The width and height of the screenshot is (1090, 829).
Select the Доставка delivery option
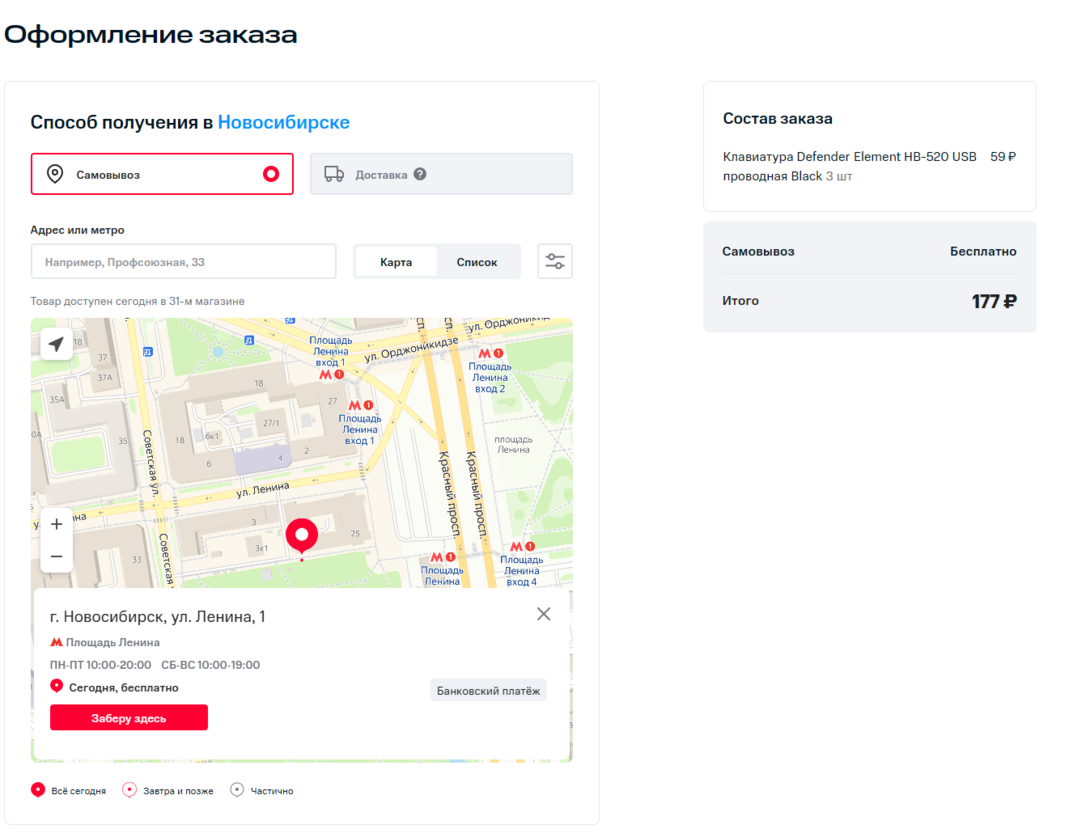[x=441, y=174]
